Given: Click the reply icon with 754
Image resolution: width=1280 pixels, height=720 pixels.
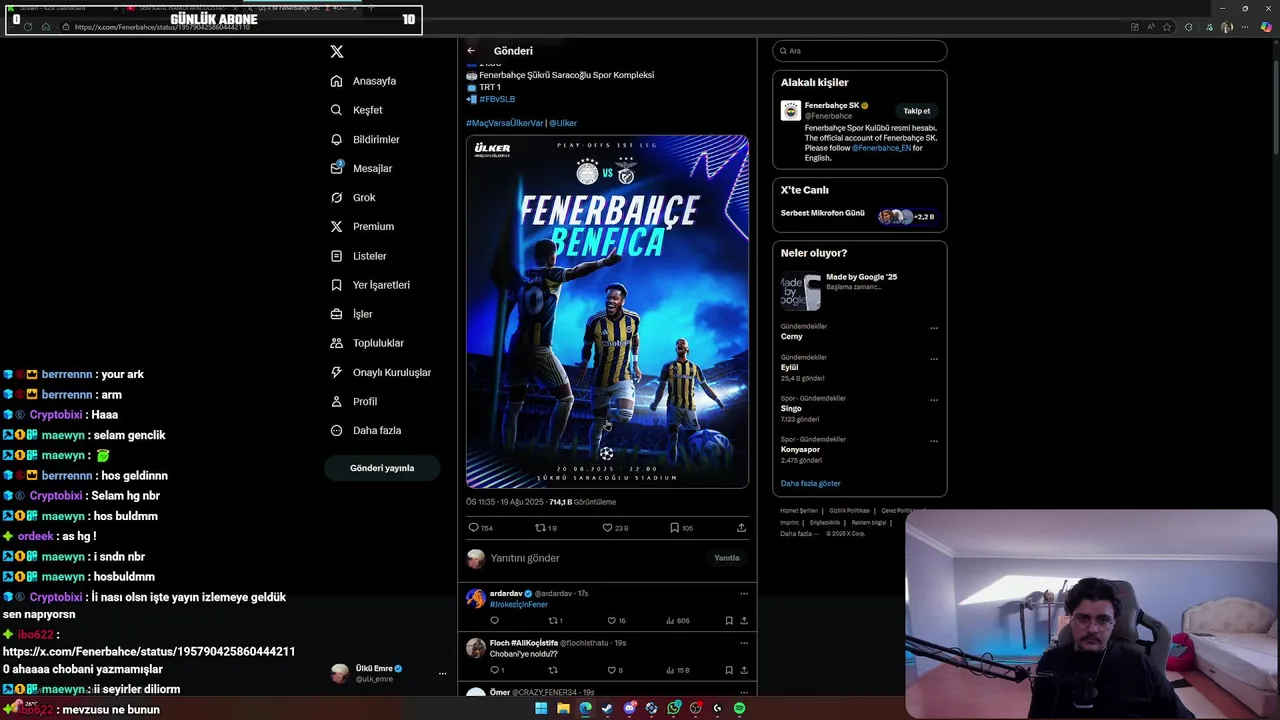Looking at the screenshot, I should pos(480,528).
